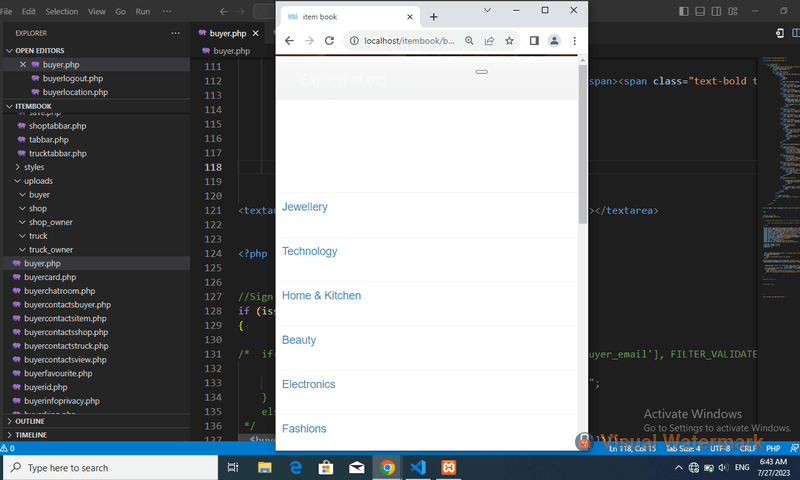This screenshot has height=480, width=800.
Task: Open Chrome three-dot menu
Action: pyautogui.click(x=574, y=41)
